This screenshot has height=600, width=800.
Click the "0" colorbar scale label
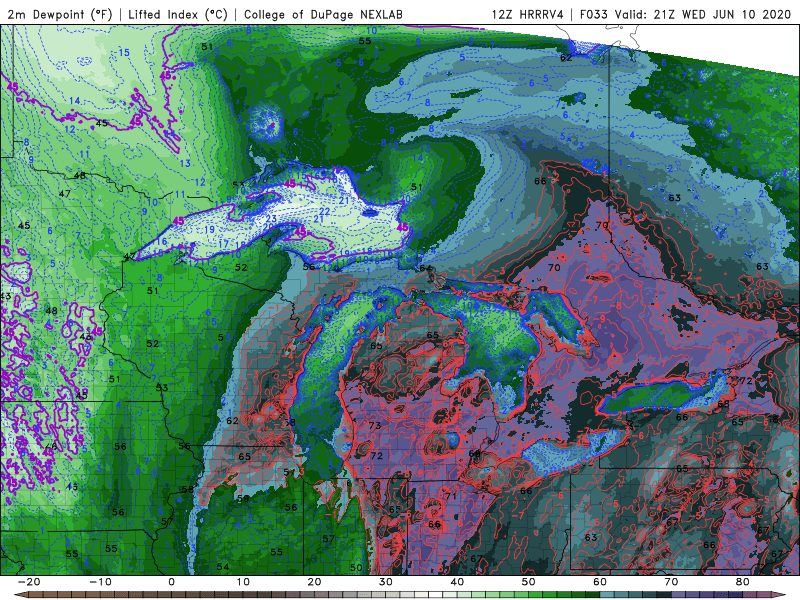coord(171,582)
